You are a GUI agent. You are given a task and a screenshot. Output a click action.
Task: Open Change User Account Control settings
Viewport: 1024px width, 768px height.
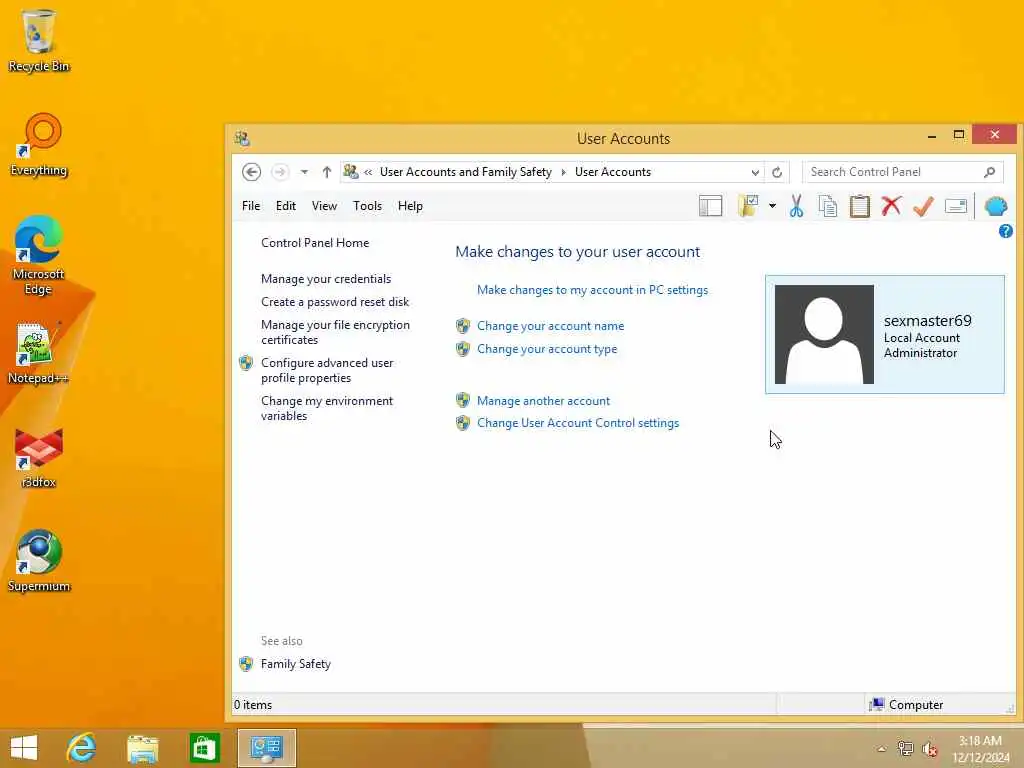[x=578, y=423]
